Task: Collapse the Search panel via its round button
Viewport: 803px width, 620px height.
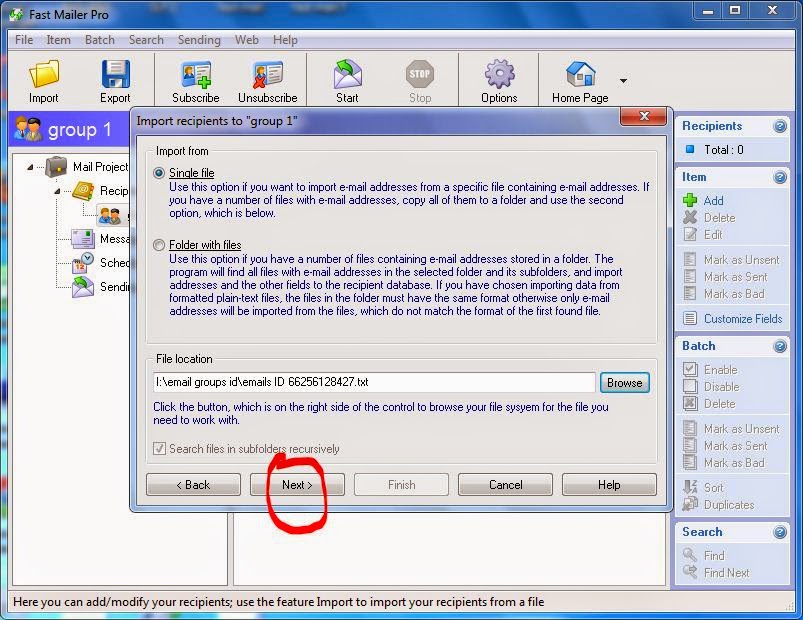Action: click(779, 532)
